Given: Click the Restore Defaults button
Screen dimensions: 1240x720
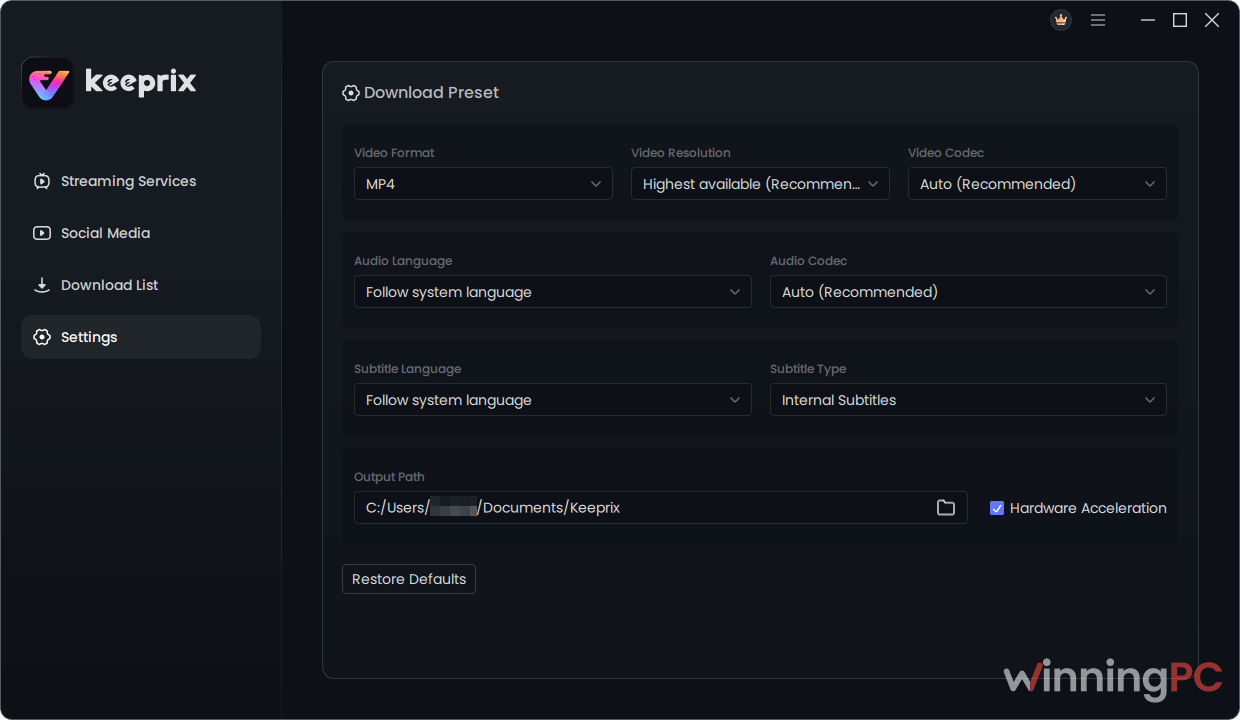Looking at the screenshot, I should (409, 579).
